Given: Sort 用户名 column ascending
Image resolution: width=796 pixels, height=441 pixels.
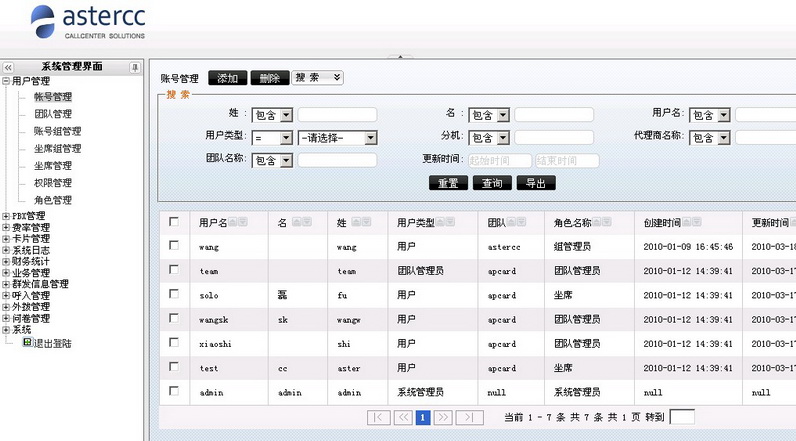Looking at the screenshot, I should pyautogui.click(x=232, y=222).
